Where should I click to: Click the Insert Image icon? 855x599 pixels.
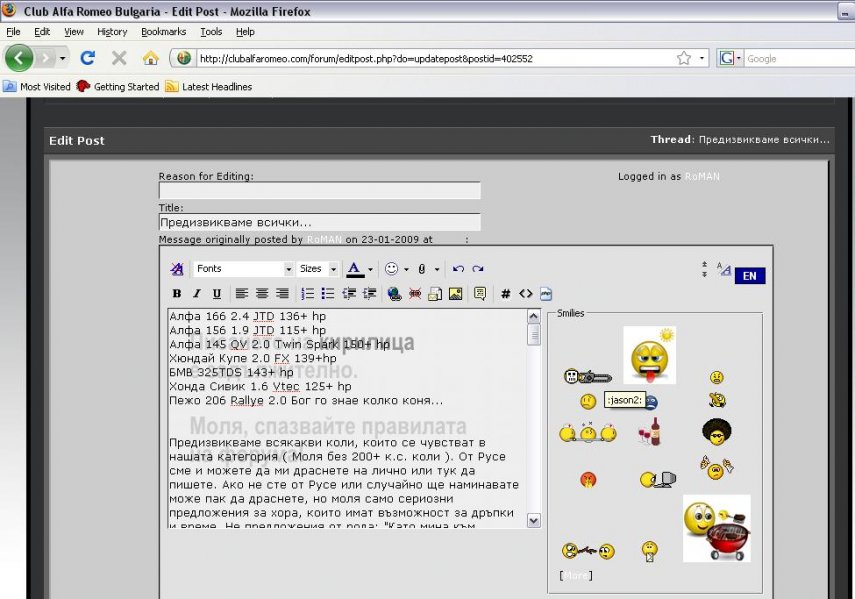456,294
